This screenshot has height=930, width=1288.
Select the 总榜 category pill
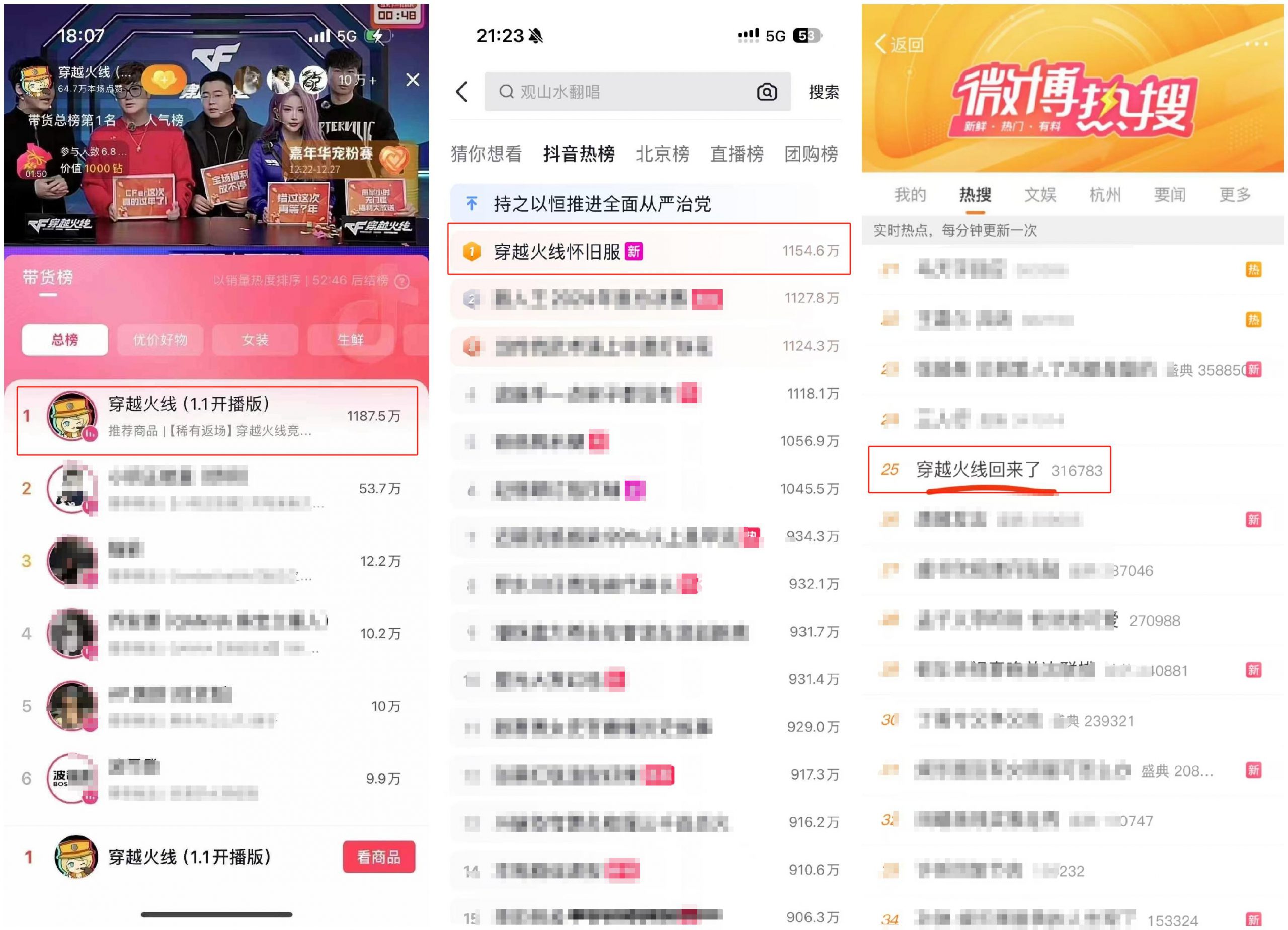click(x=65, y=340)
